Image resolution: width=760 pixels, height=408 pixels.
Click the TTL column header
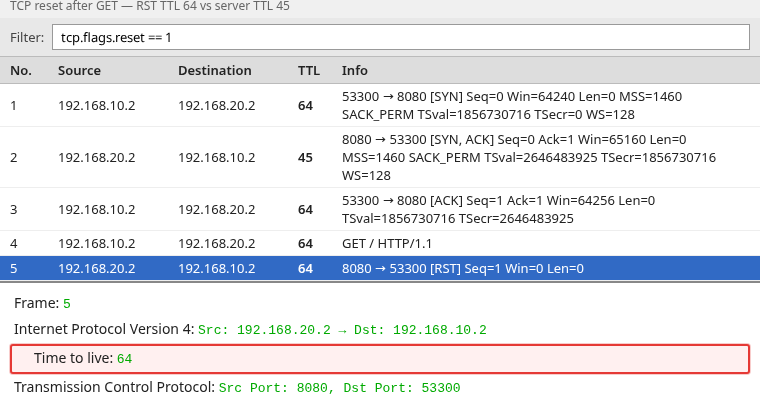pyautogui.click(x=309, y=71)
